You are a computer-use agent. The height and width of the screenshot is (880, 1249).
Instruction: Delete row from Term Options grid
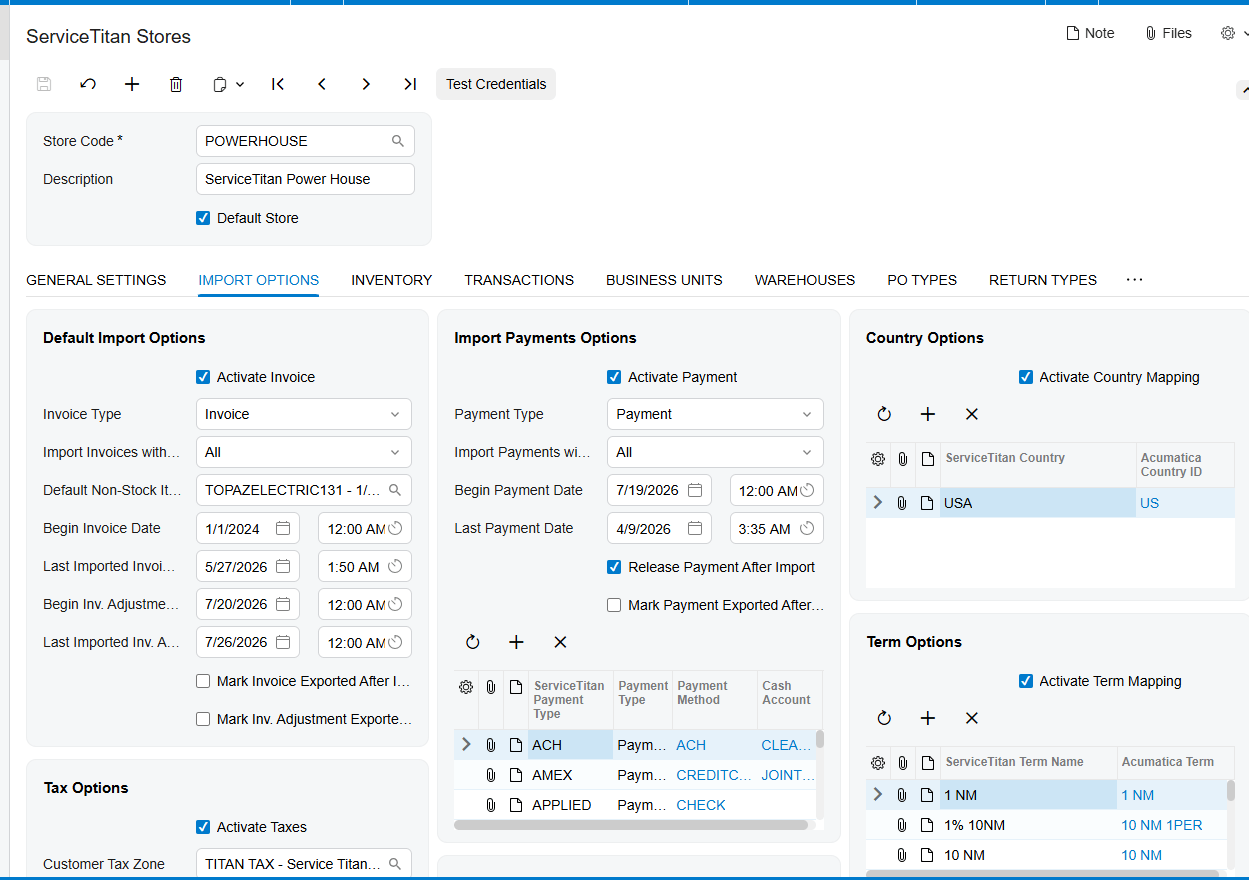(972, 718)
